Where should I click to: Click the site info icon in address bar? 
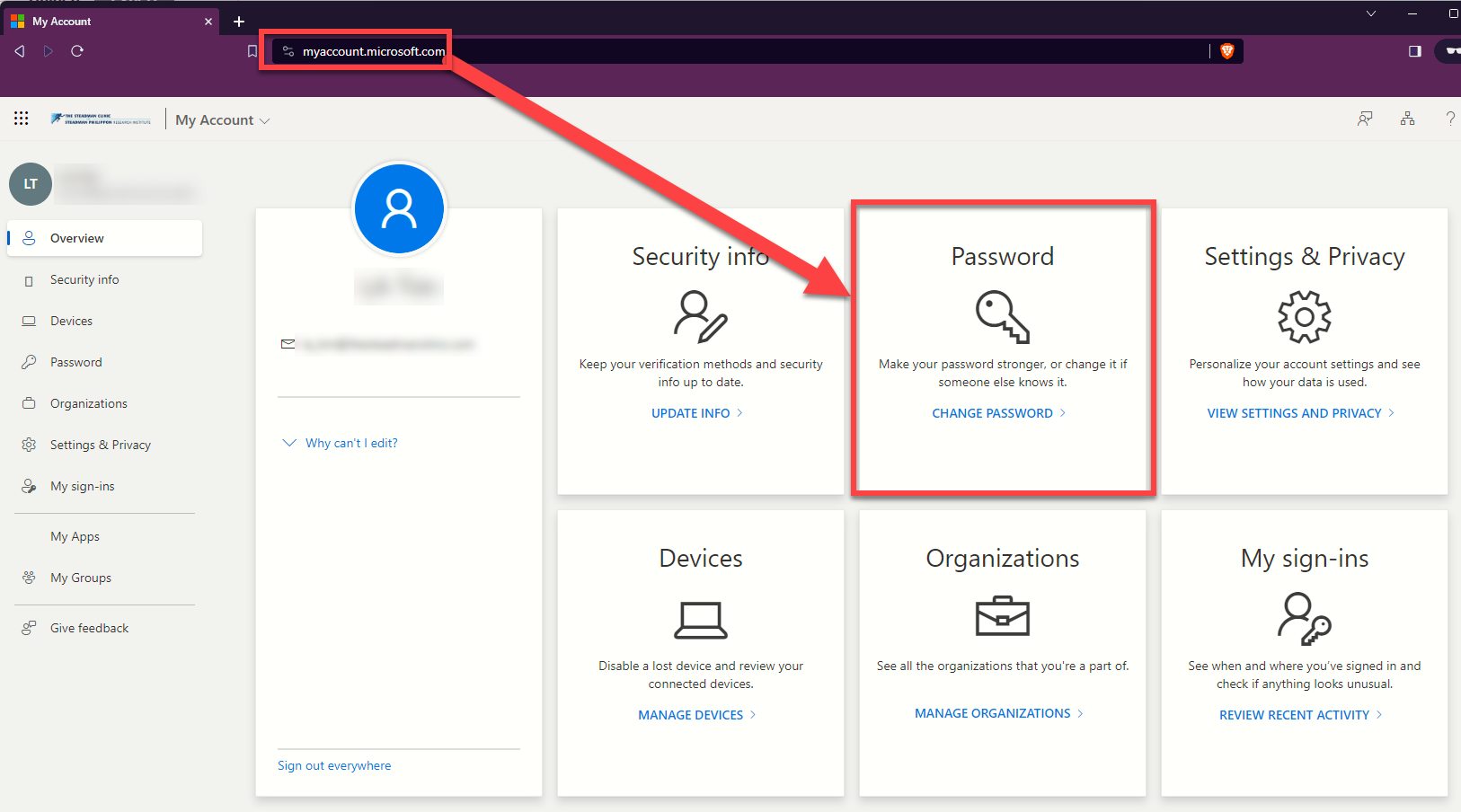point(288,51)
